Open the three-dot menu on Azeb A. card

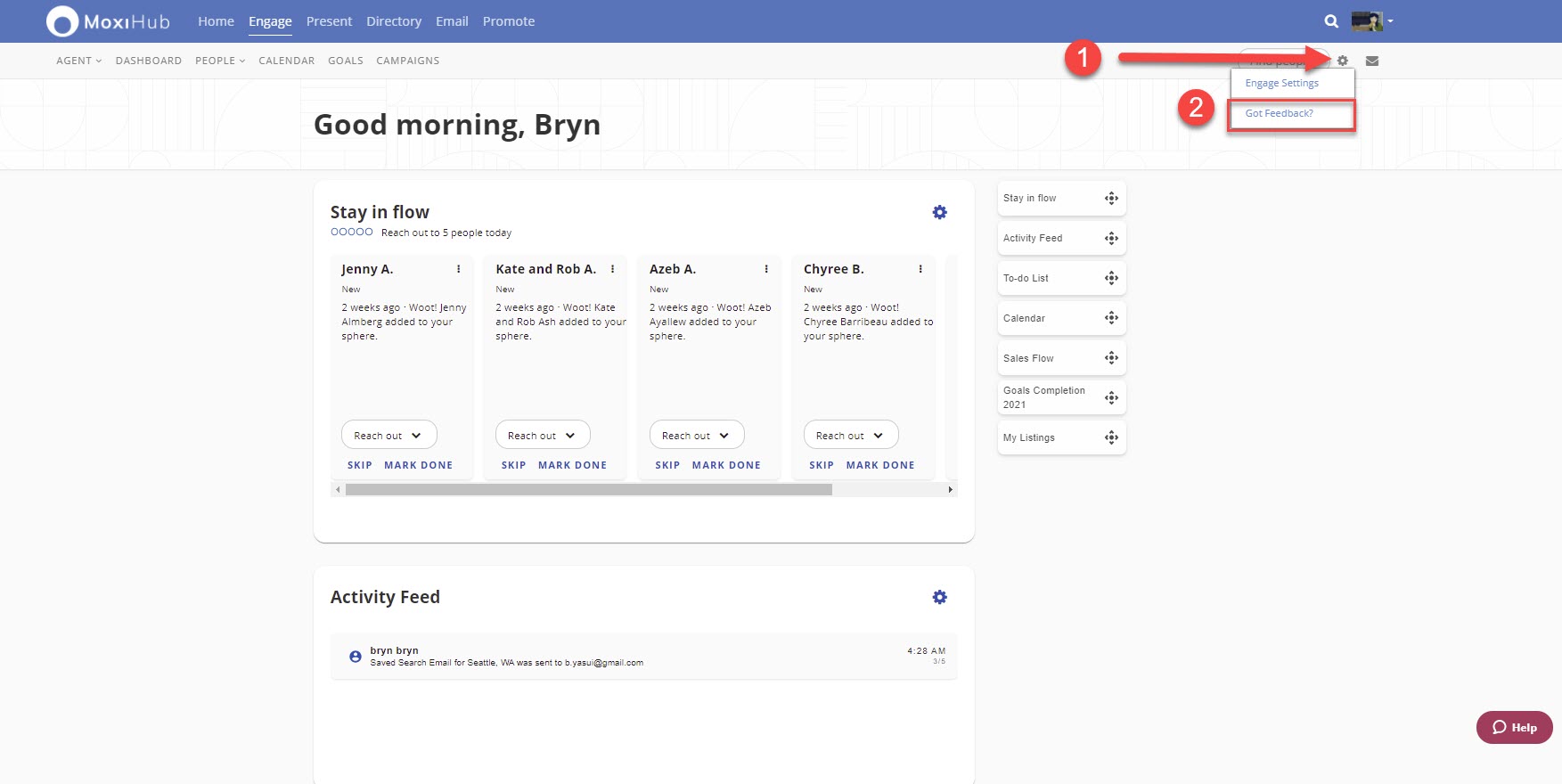click(766, 269)
